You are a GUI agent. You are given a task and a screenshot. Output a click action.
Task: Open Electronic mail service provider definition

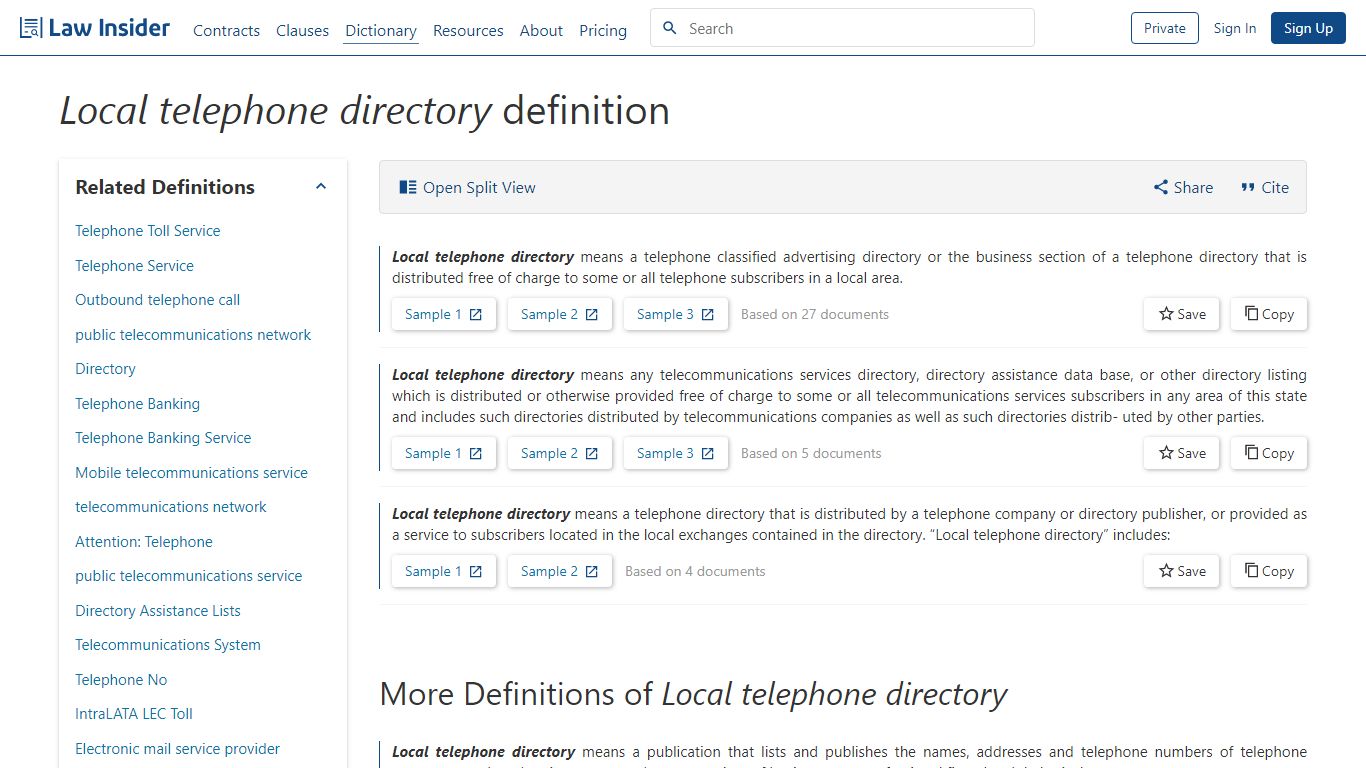(177, 749)
